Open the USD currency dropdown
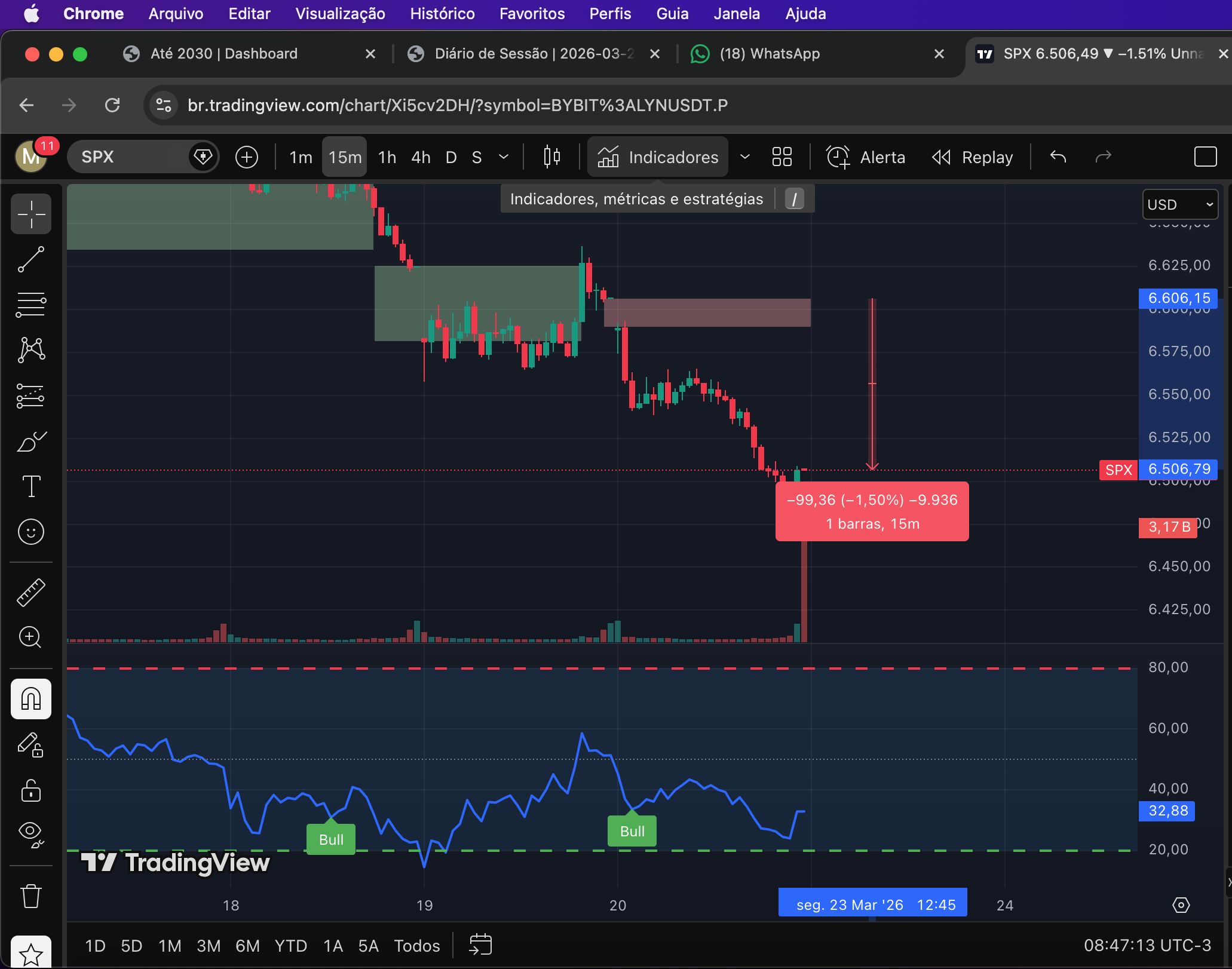The height and width of the screenshot is (969, 1232). tap(1179, 205)
